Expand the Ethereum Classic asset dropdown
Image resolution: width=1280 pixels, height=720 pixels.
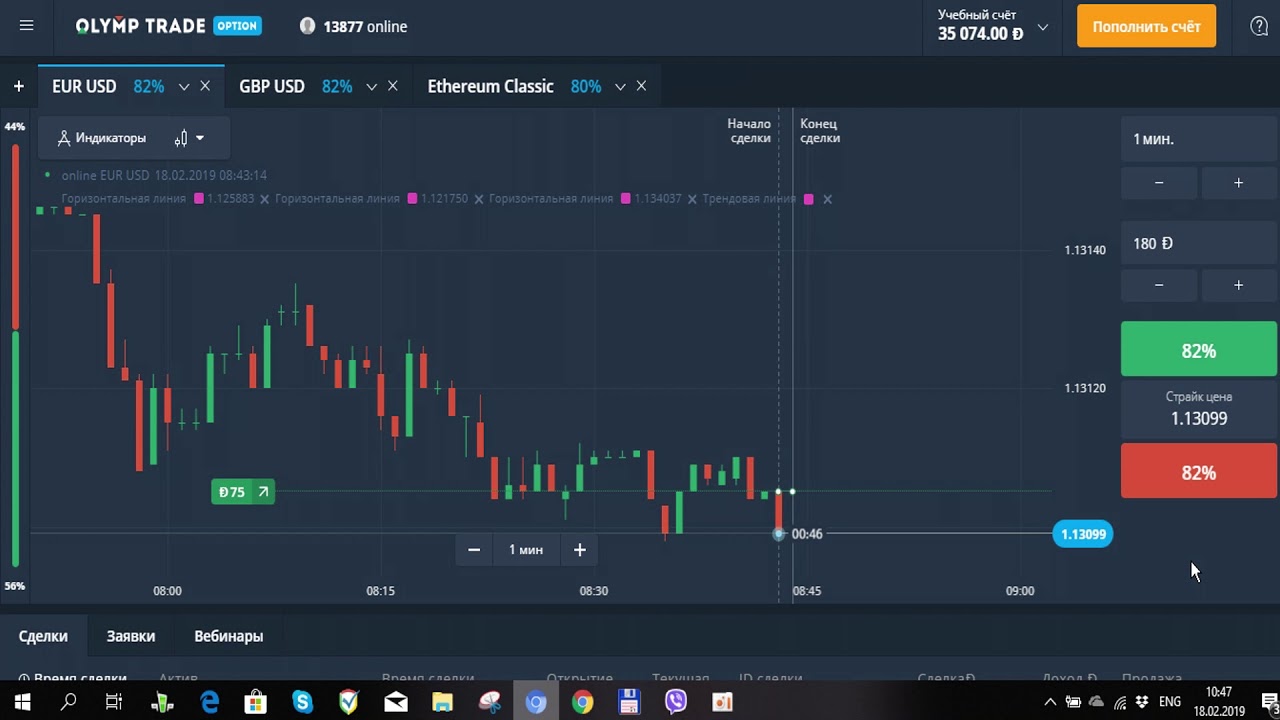(620, 87)
